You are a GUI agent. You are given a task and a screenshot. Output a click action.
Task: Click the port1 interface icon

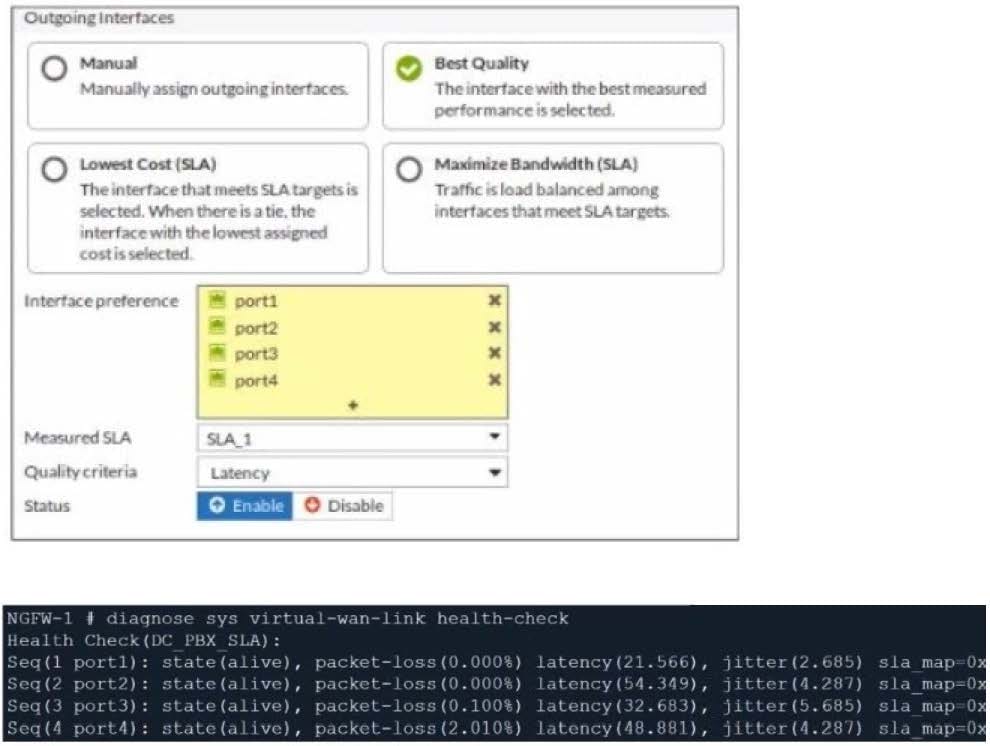(x=218, y=300)
